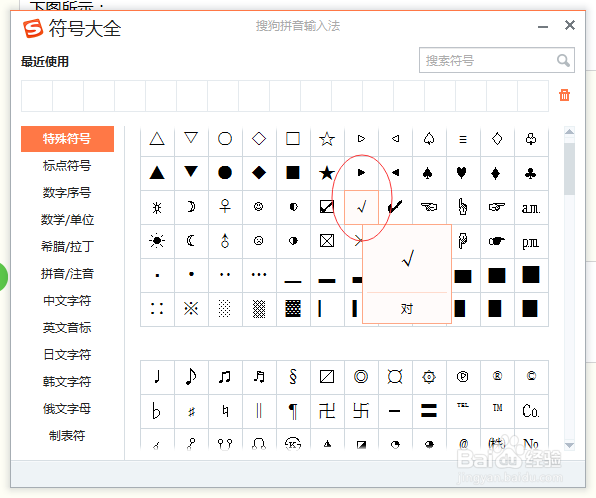Insert the pilcrow paragraph symbol
Image resolution: width=596 pixels, height=498 pixels.
click(x=293, y=411)
